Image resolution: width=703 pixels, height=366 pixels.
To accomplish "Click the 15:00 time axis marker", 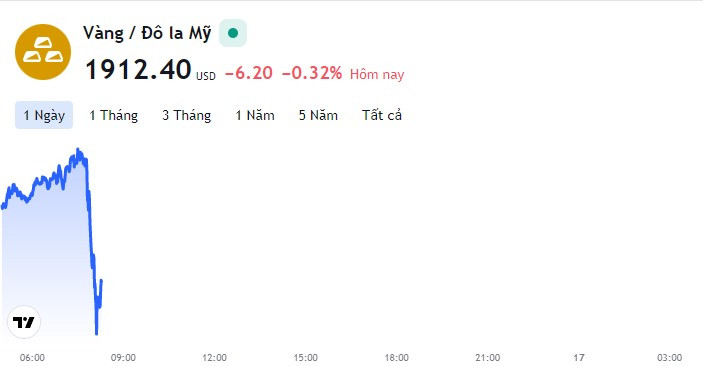I will point(306,357).
